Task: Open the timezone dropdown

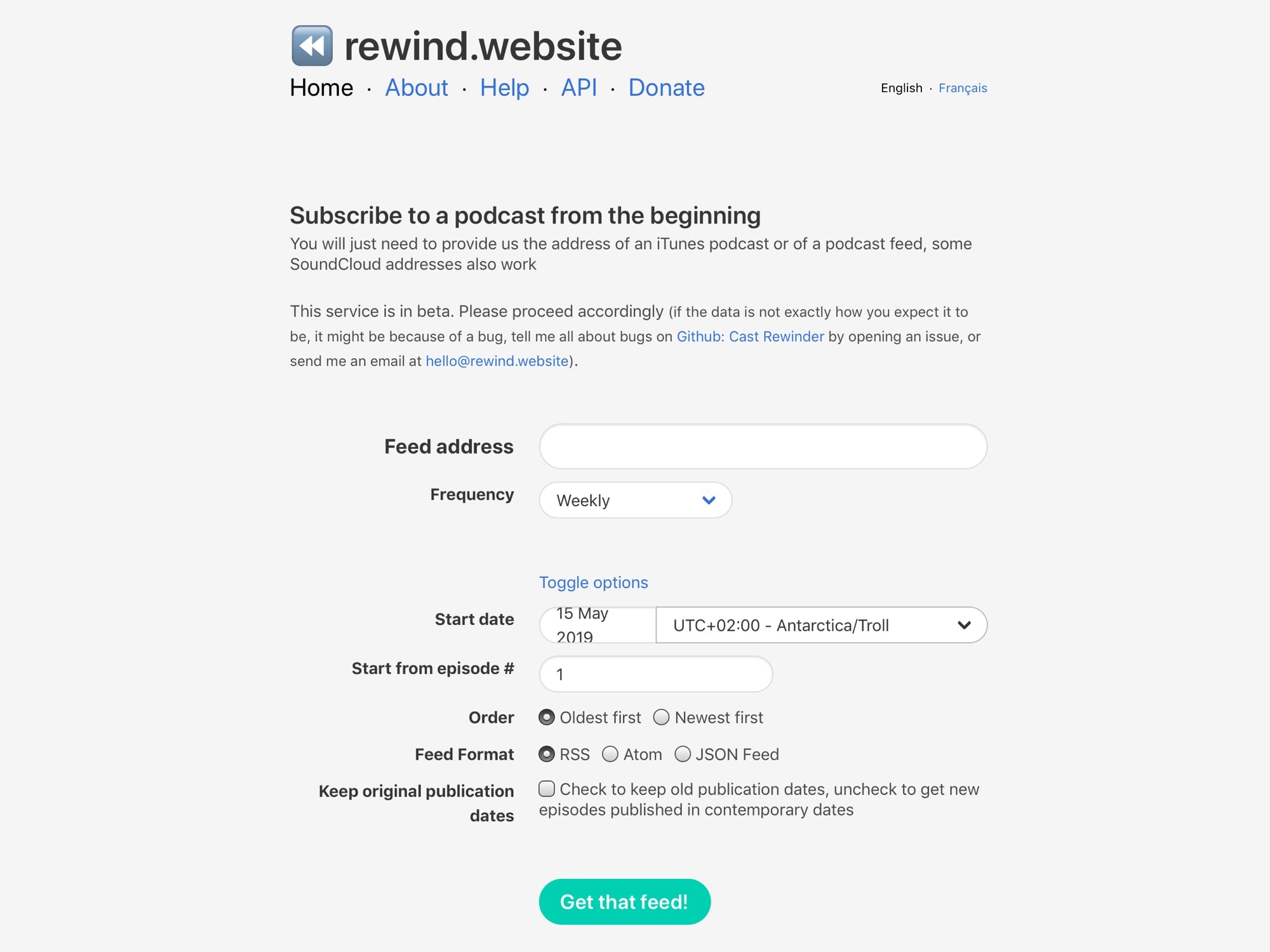Action: tap(821, 626)
